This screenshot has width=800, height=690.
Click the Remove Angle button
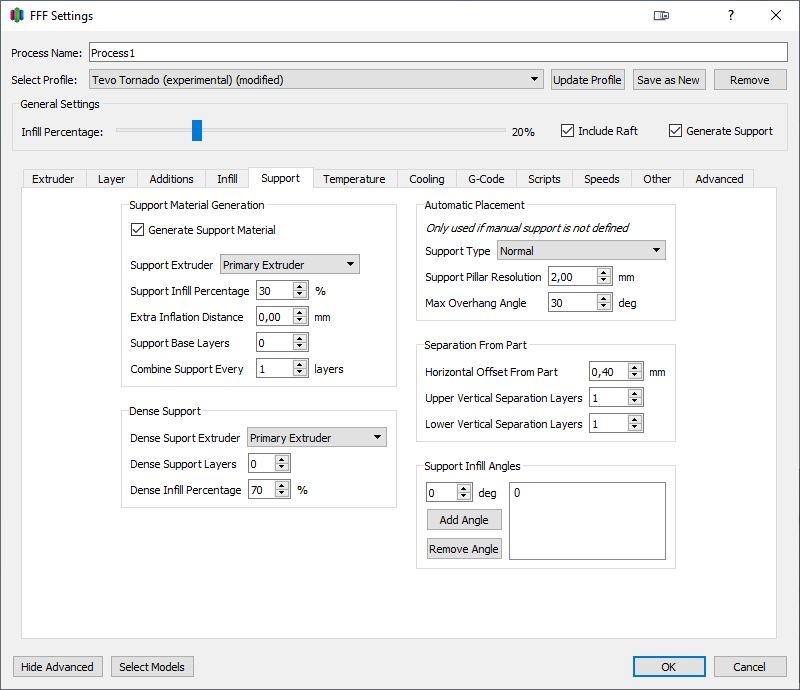coord(464,549)
